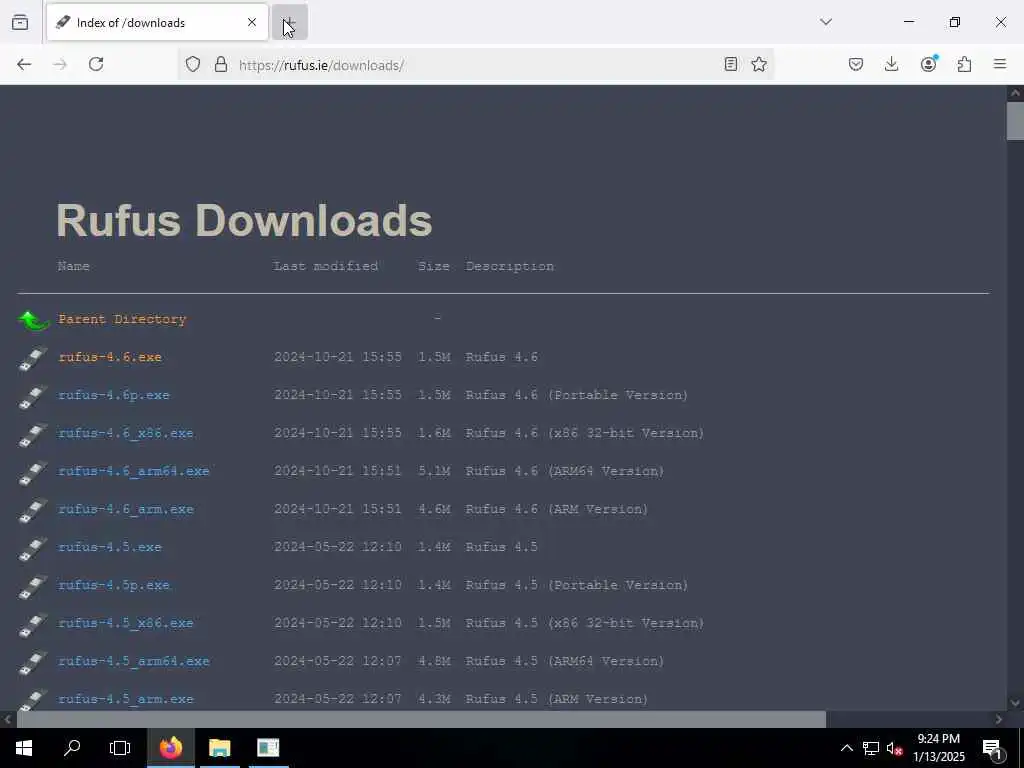Open the application hamburger menu

[x=1000, y=64]
